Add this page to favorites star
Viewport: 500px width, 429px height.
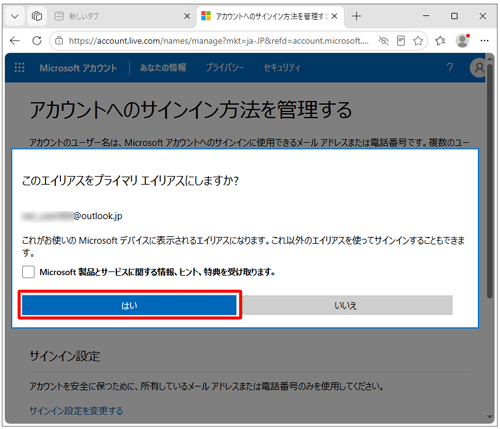click(418, 41)
